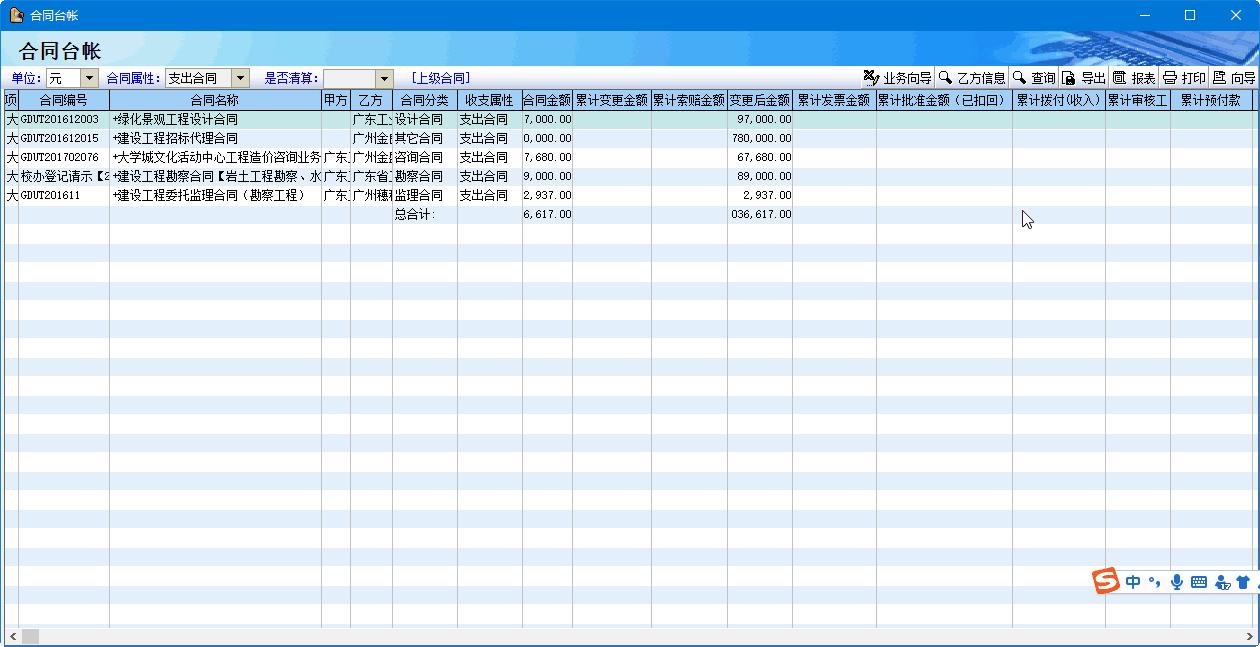Open the 合同属性 dropdown list

point(240,78)
